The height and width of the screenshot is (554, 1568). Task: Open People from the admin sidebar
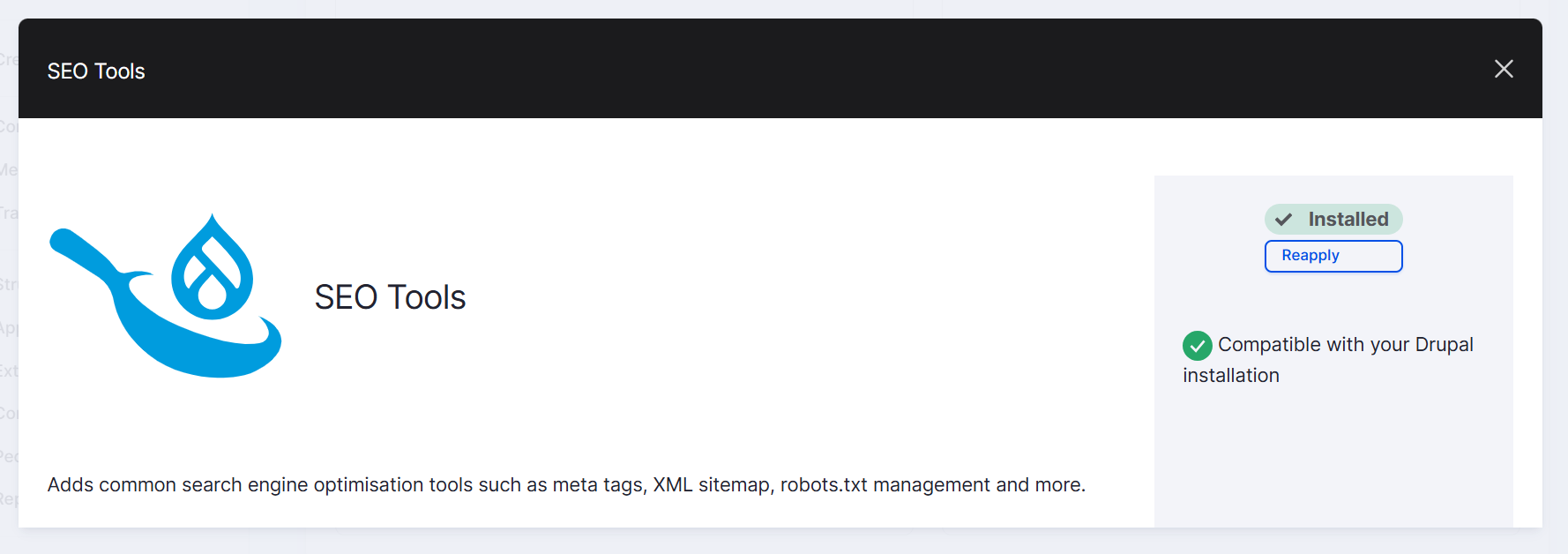[x=9, y=455]
